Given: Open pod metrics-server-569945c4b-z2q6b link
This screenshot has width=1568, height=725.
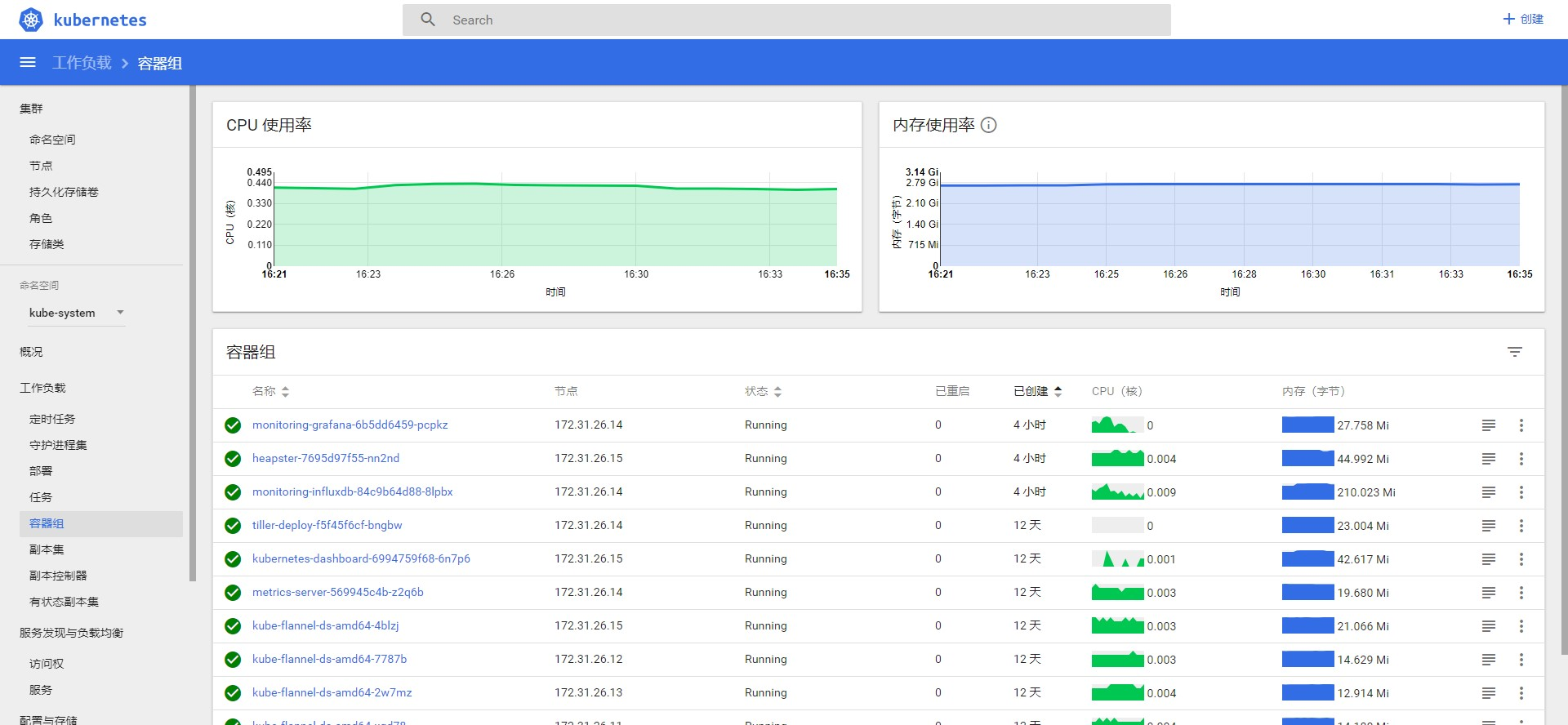Looking at the screenshot, I should [x=337, y=592].
